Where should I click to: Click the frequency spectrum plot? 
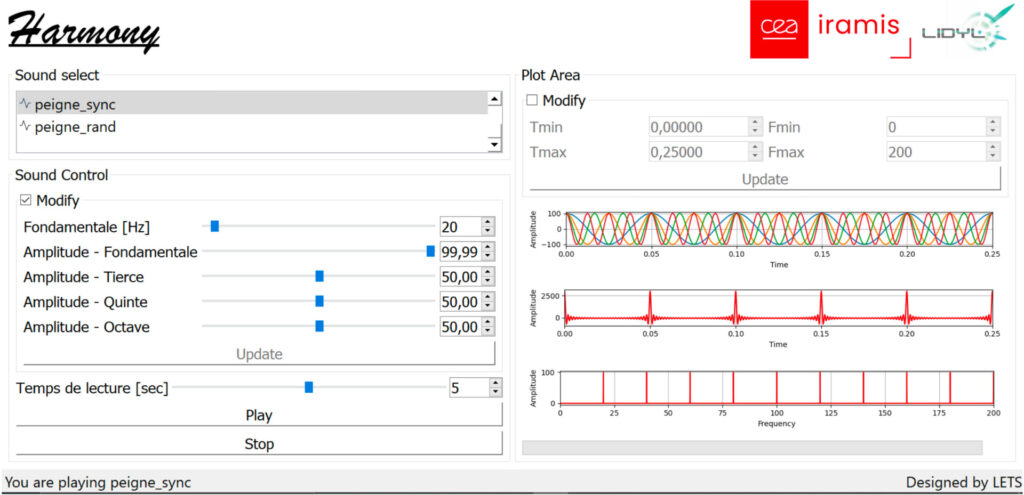point(776,387)
